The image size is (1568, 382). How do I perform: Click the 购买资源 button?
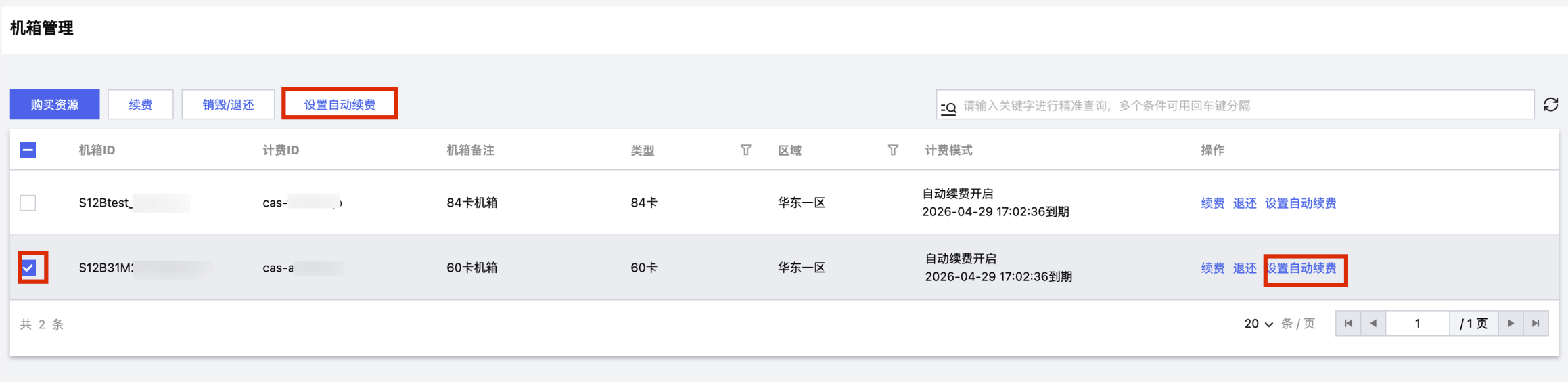pyautogui.click(x=55, y=104)
